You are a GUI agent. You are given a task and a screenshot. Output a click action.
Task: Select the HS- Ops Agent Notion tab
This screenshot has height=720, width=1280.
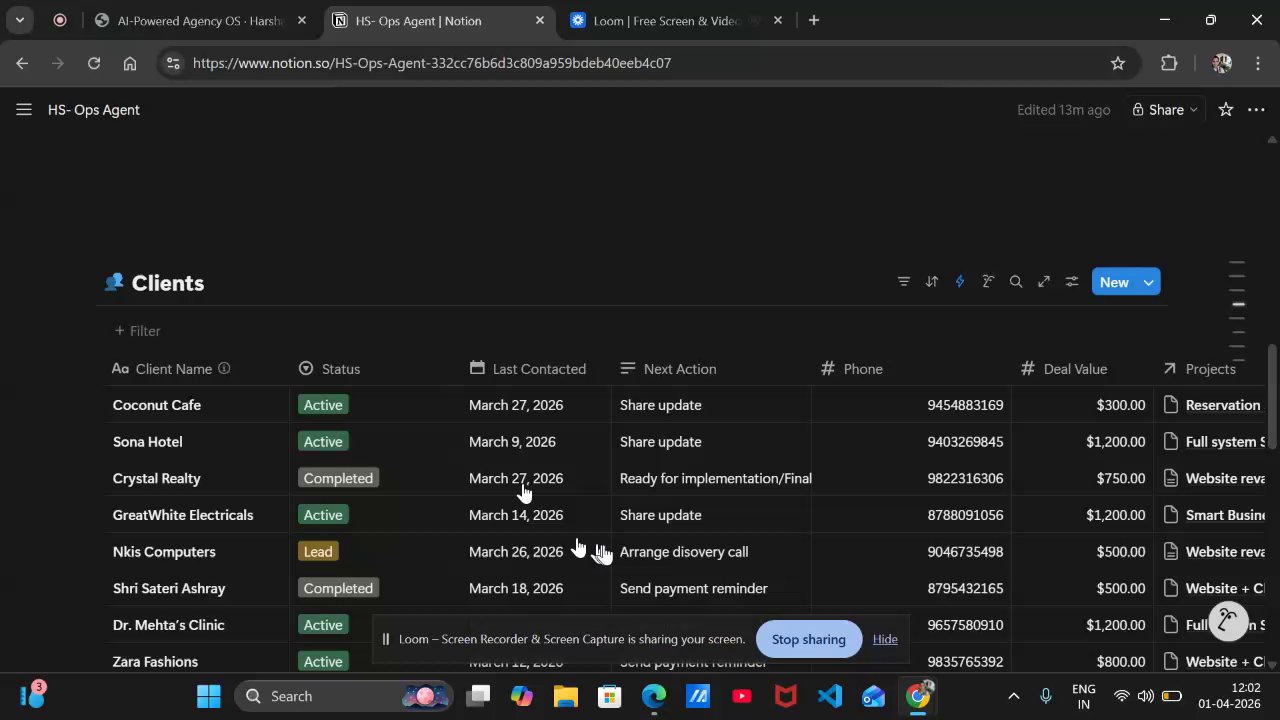point(440,20)
